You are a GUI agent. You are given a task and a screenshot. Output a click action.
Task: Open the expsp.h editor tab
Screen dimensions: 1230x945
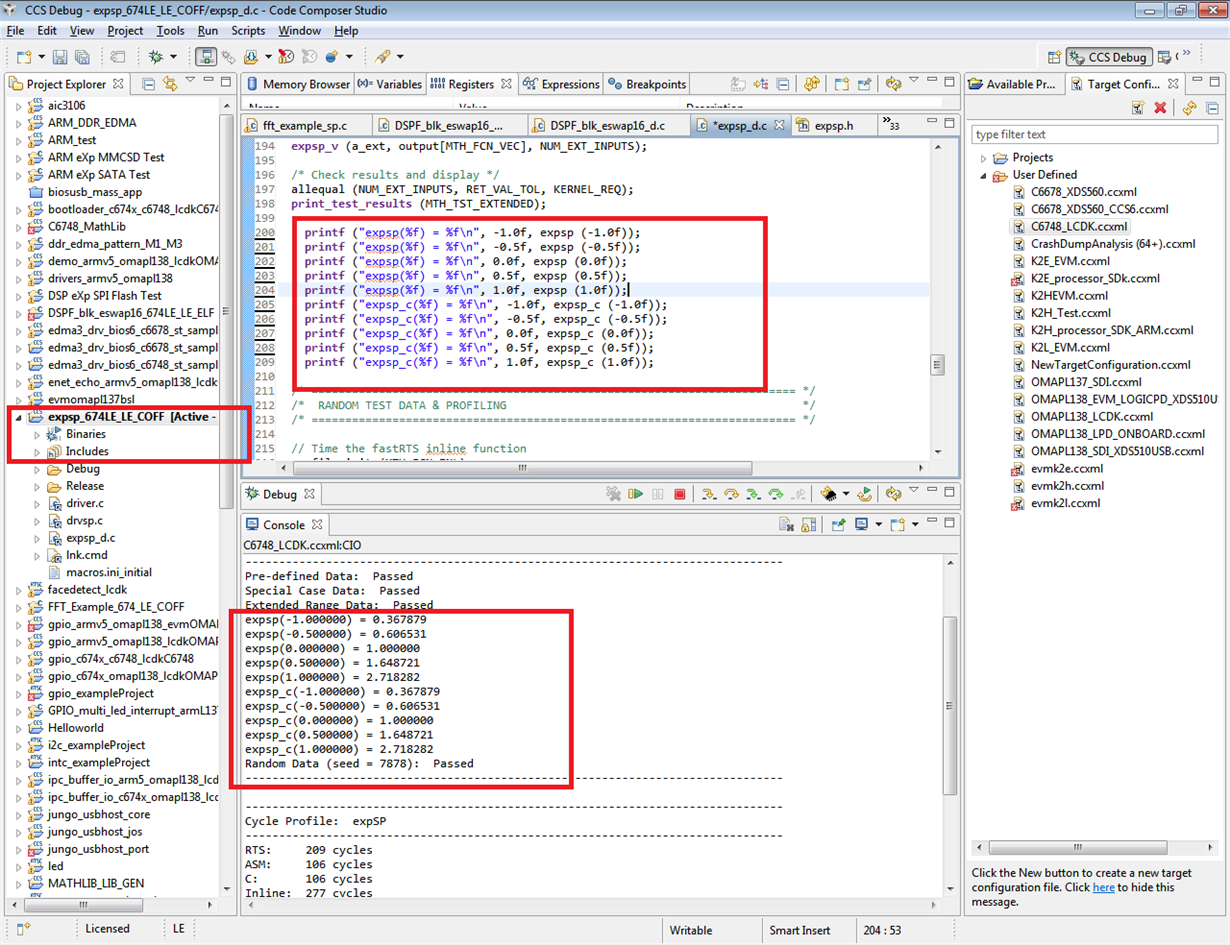(x=833, y=125)
